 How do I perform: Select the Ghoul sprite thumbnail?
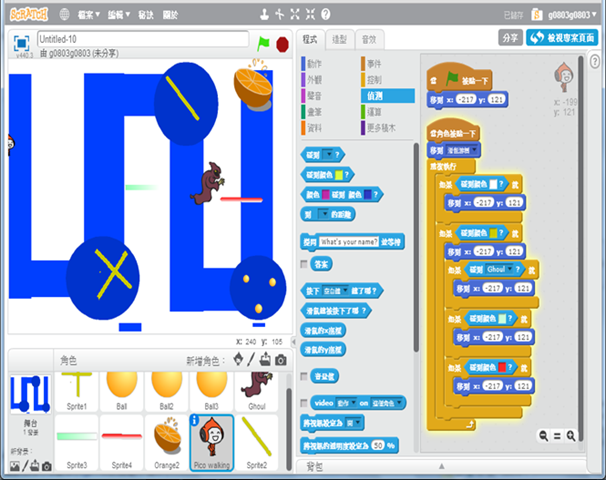pos(257,391)
